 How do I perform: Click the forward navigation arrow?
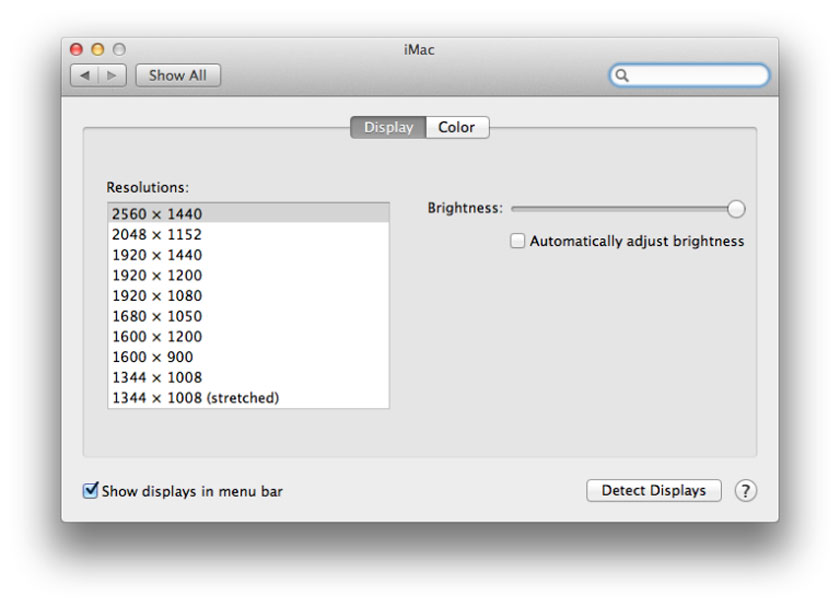coord(111,75)
